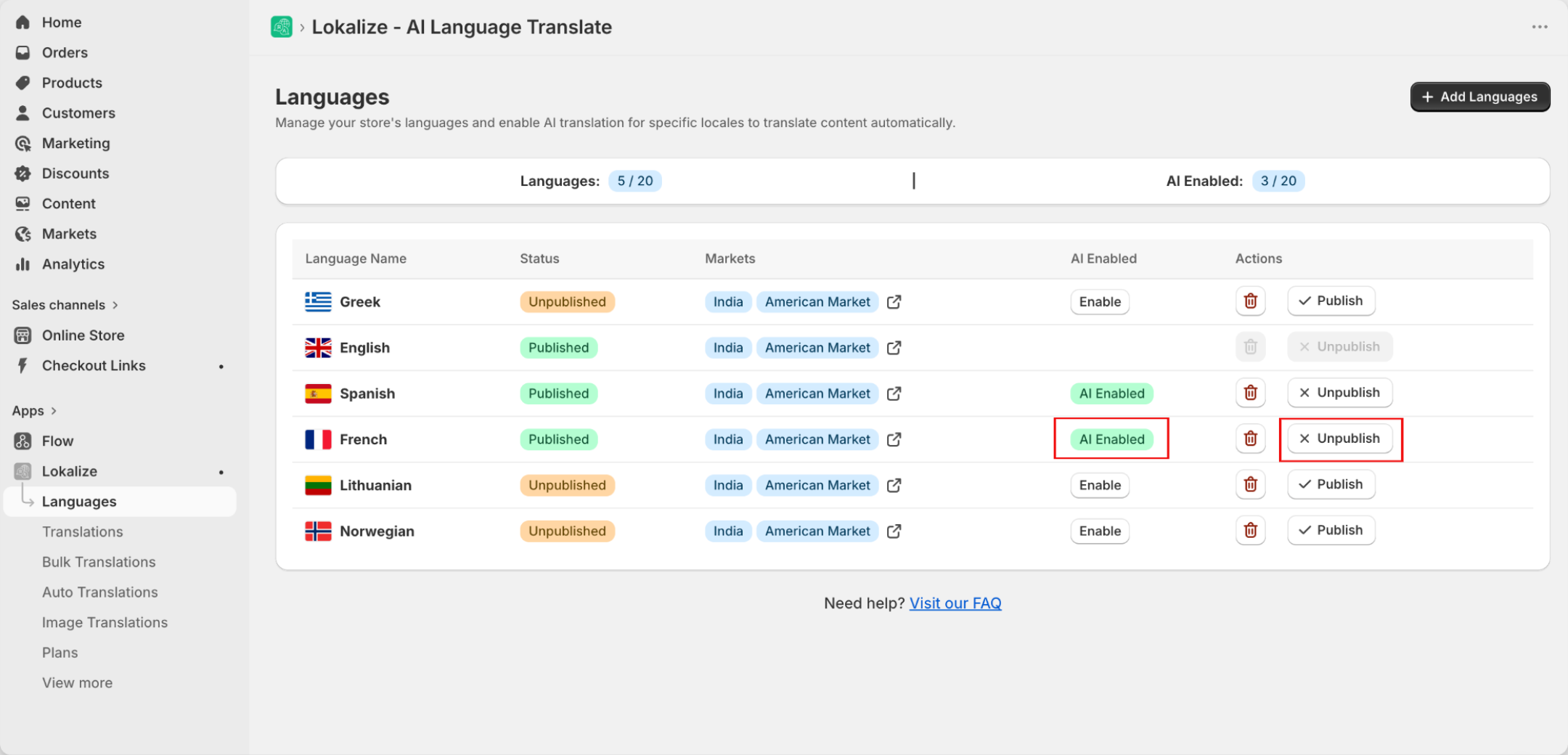The width and height of the screenshot is (1568, 755).
Task: Open Spanish markets external link icon
Action: 894,393
